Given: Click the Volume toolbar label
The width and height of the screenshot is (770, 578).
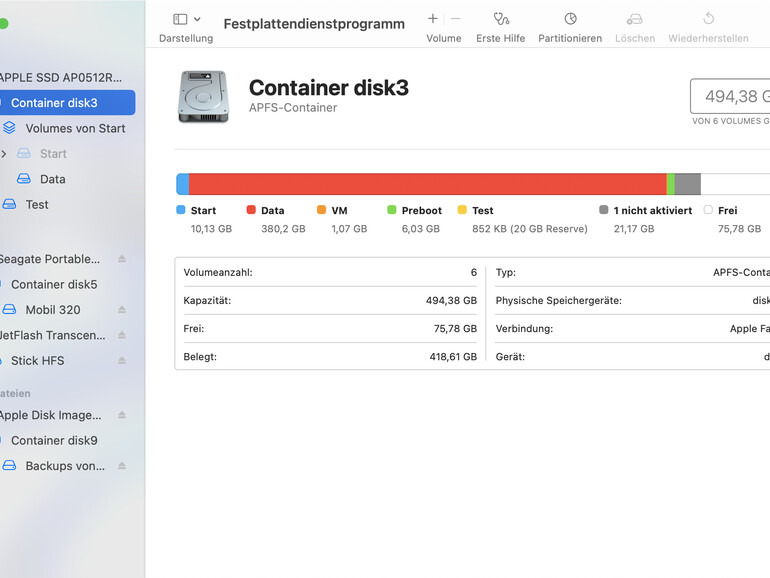Looking at the screenshot, I should tap(443, 38).
